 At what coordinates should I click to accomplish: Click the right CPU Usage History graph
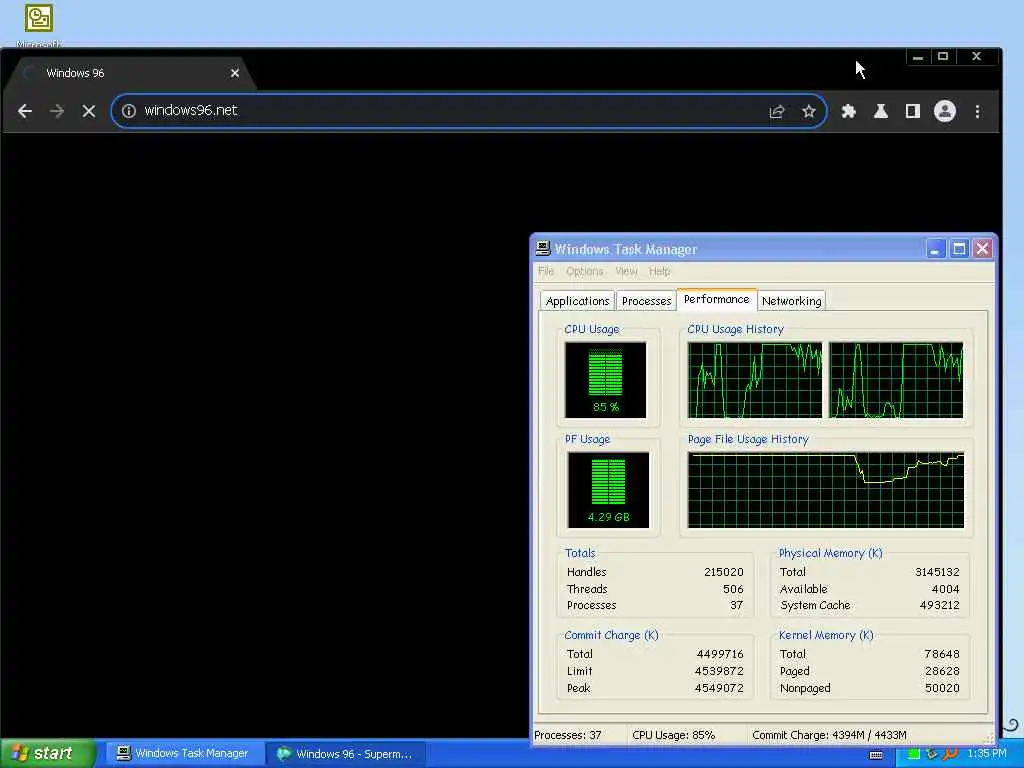pyautogui.click(x=896, y=380)
